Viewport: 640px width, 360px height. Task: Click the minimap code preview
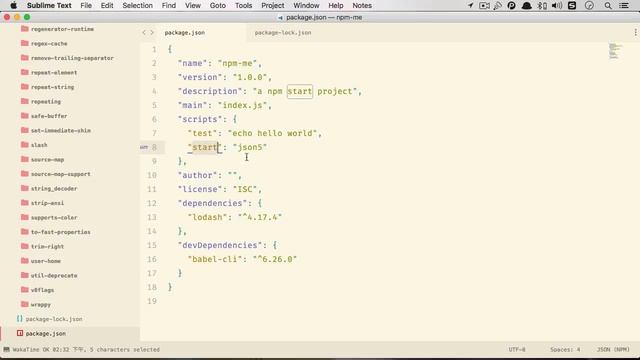615,51
